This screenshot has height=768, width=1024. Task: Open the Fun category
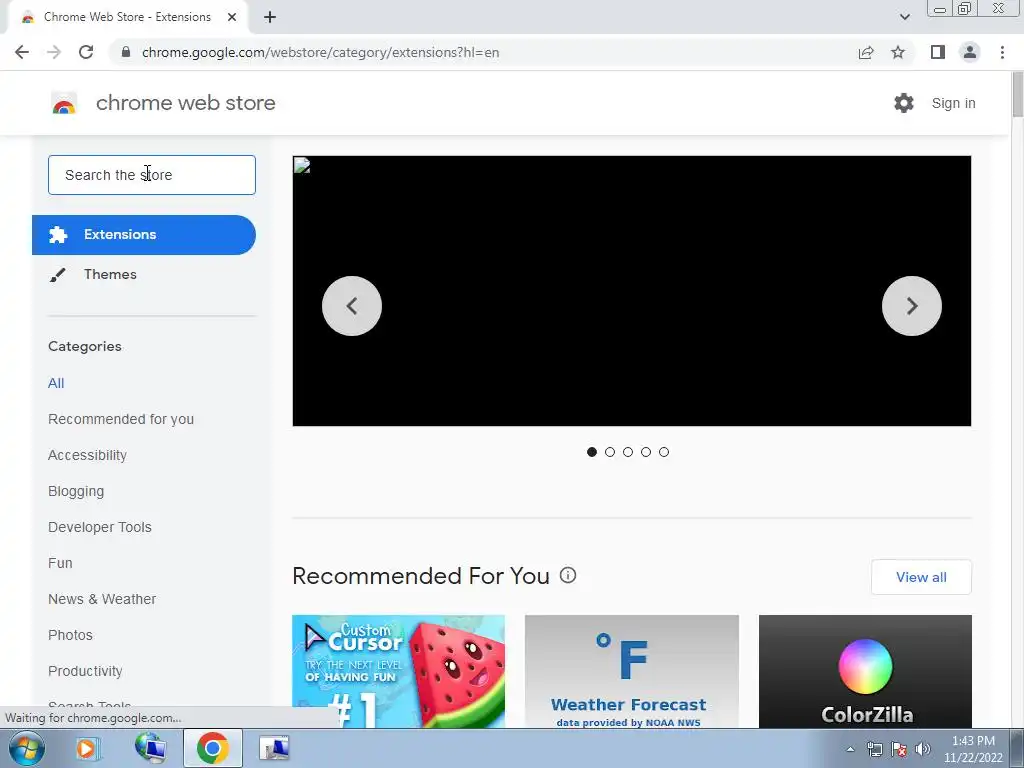60,563
